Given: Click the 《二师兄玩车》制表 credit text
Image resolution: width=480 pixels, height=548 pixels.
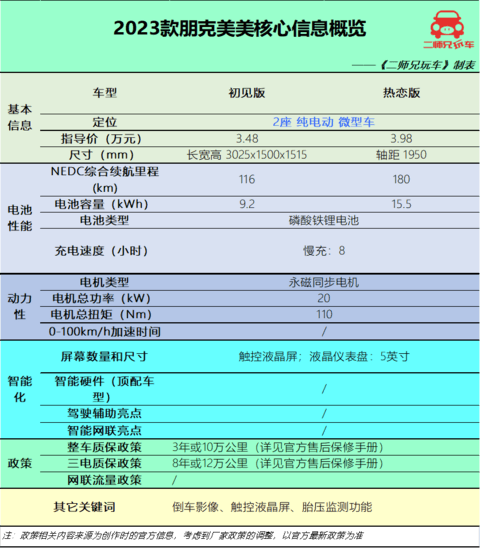Looking at the screenshot, I should [x=428, y=65].
